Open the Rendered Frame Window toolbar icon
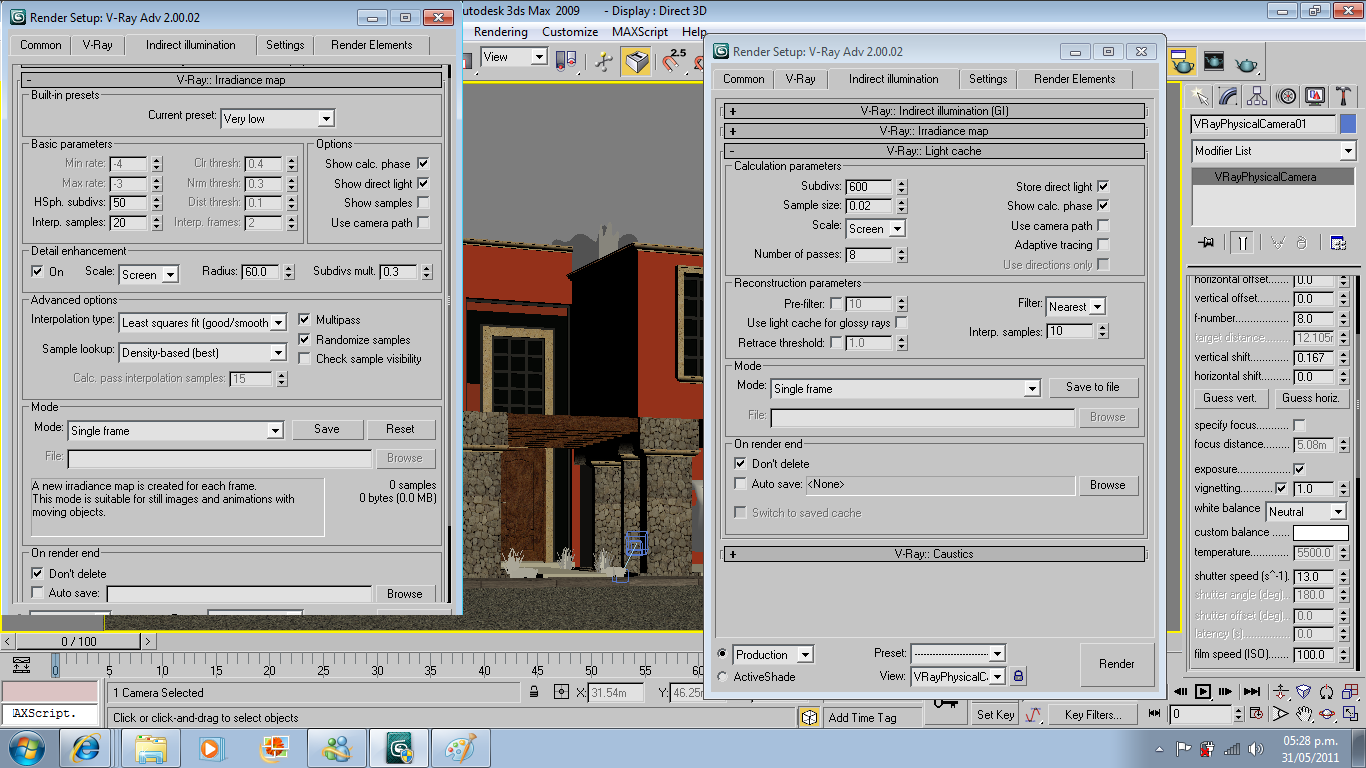Image resolution: width=1366 pixels, height=768 pixels. (x=1214, y=61)
